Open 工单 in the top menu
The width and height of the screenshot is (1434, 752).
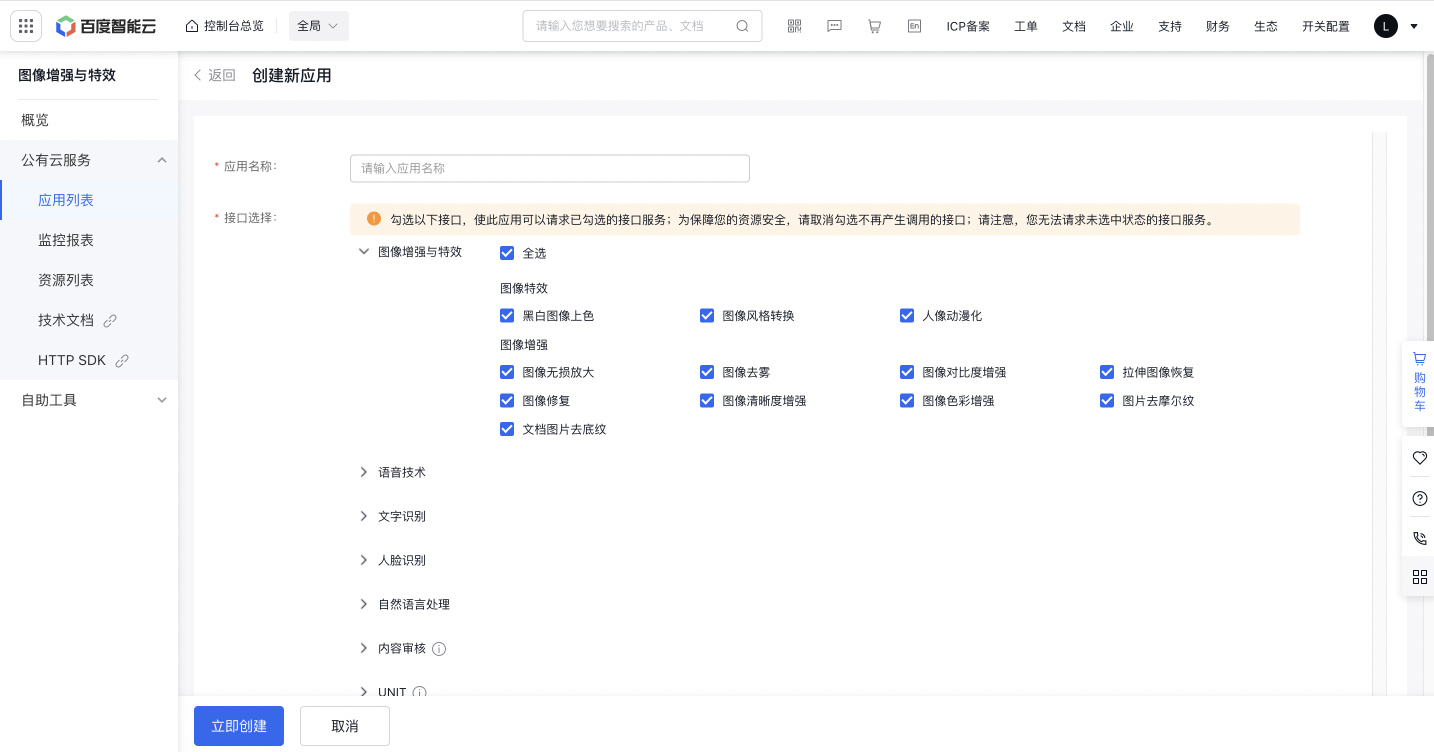pos(1026,26)
